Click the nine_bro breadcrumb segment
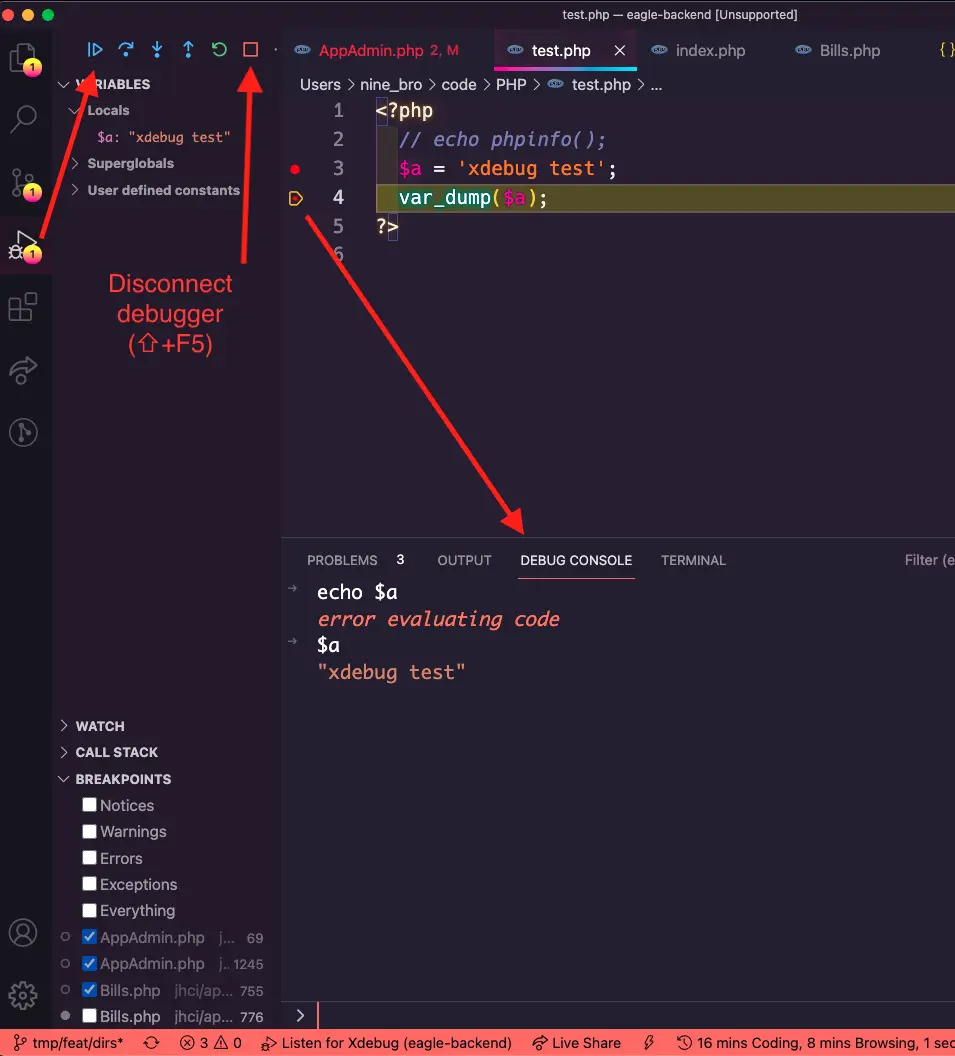The width and height of the screenshot is (955, 1056). click(x=391, y=85)
